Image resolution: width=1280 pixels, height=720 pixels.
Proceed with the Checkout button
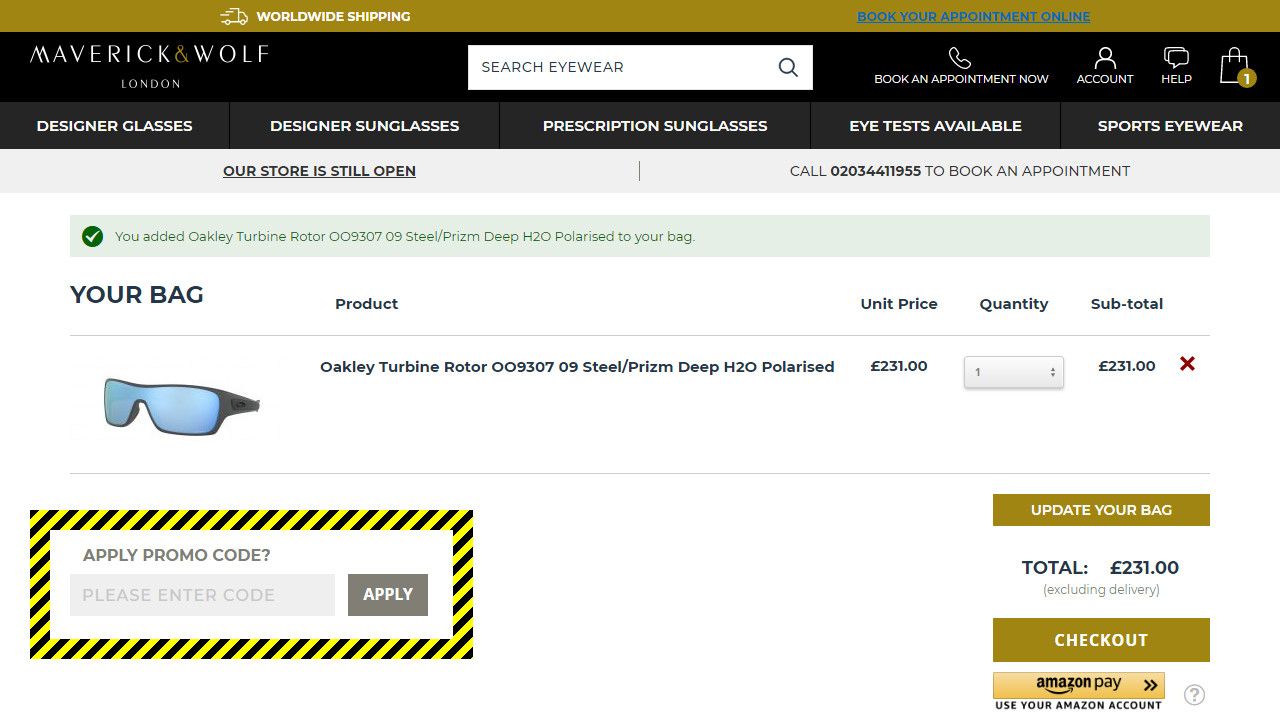click(x=1101, y=640)
